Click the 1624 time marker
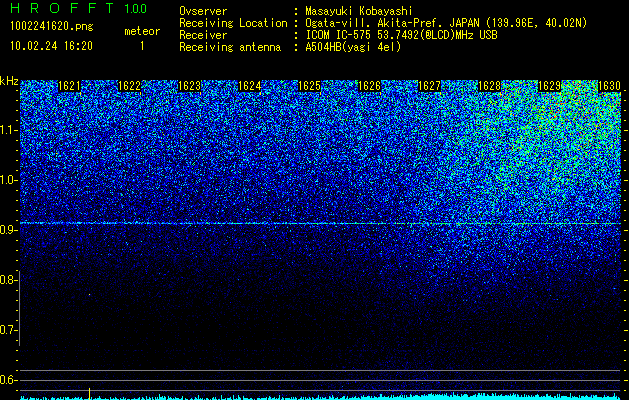This screenshot has height=400, width=629. coord(250,86)
